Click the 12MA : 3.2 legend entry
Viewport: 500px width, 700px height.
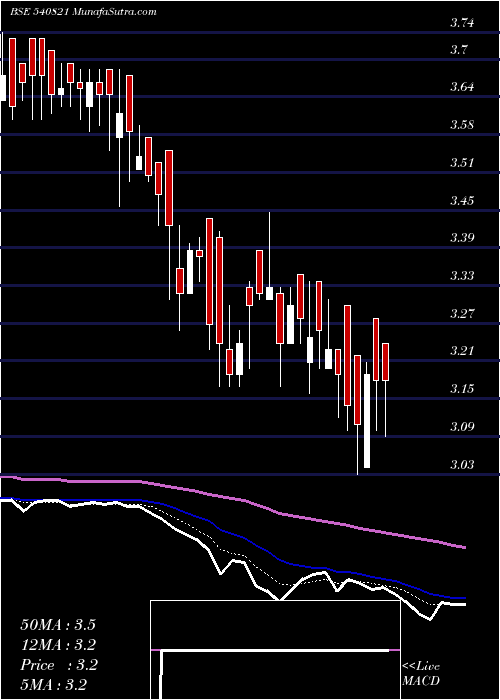click(x=58, y=645)
